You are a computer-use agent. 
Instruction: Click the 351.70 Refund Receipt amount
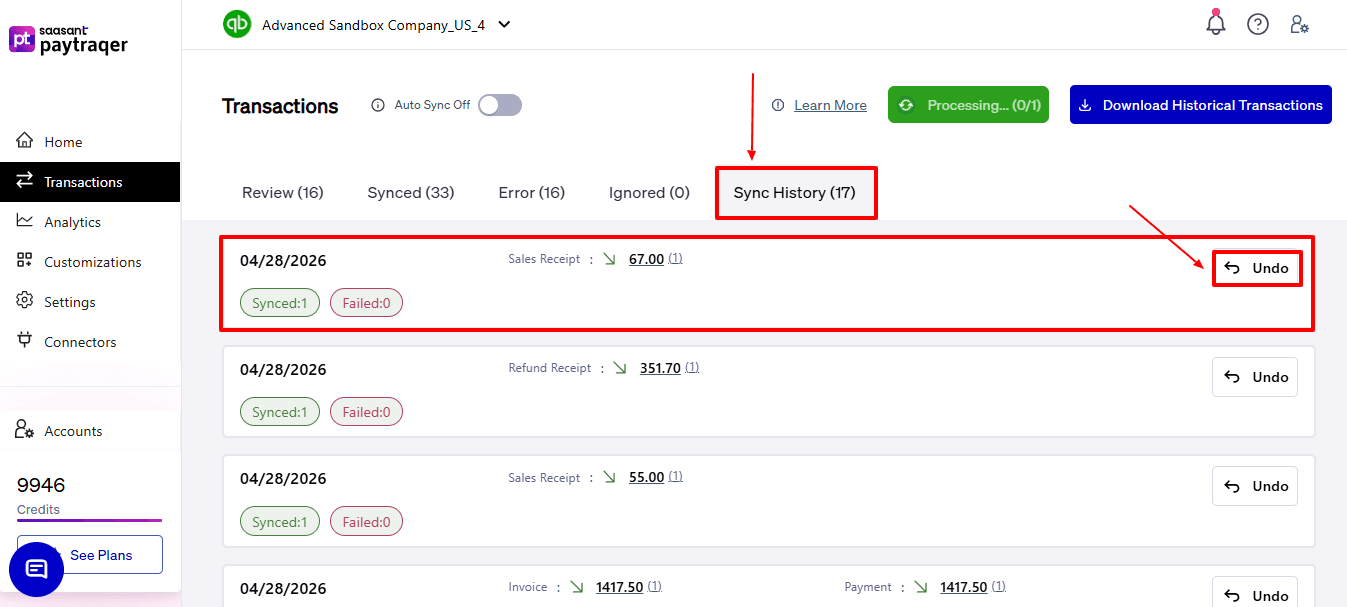tap(660, 368)
